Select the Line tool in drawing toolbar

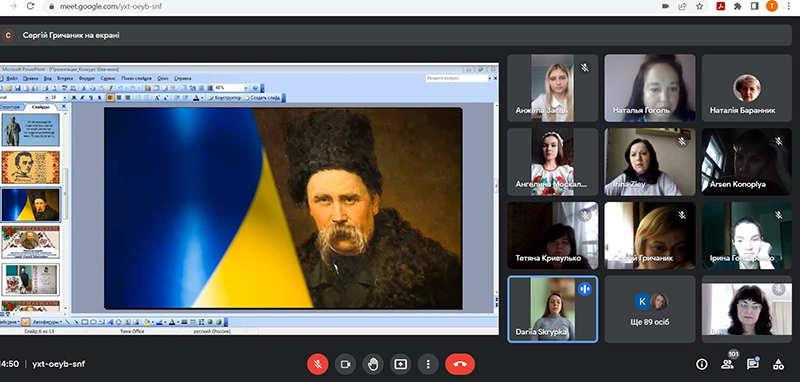pos(67,322)
